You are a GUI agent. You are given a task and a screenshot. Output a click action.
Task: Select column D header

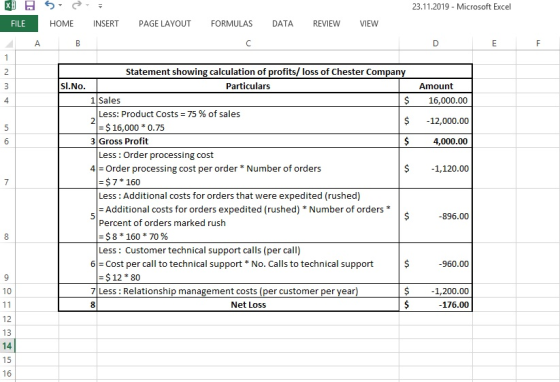[435, 44]
